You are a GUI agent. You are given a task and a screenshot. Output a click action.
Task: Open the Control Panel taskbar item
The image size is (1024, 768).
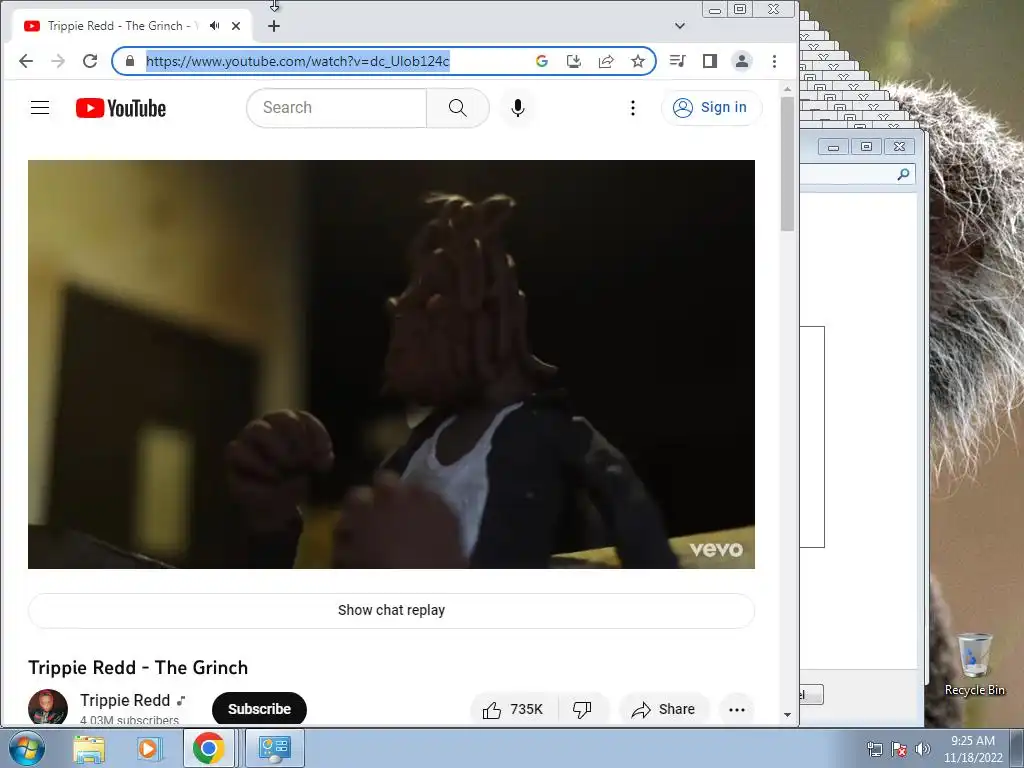click(x=274, y=748)
